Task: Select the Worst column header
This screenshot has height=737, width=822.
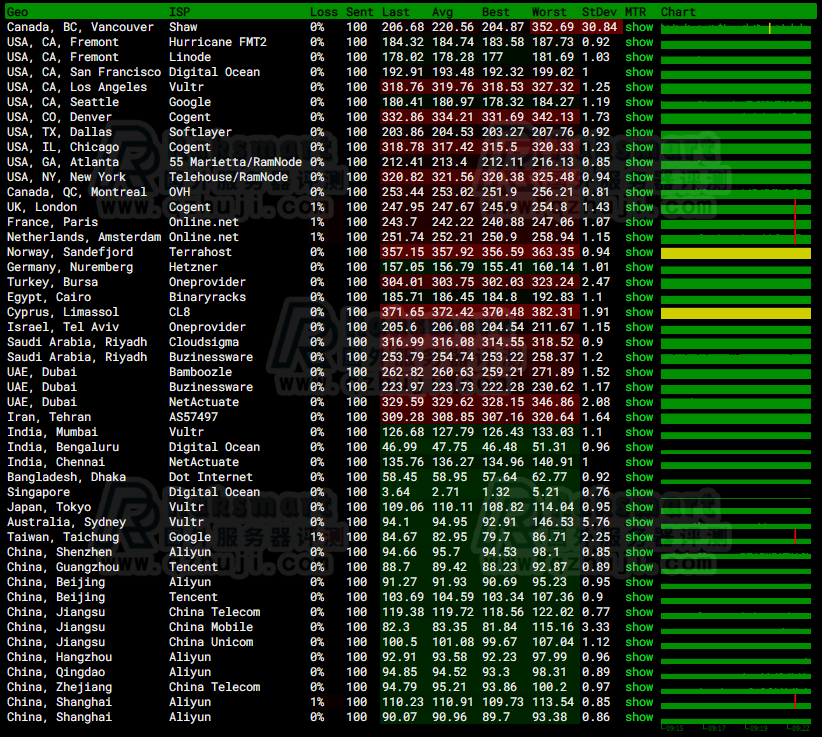Action: (x=549, y=12)
